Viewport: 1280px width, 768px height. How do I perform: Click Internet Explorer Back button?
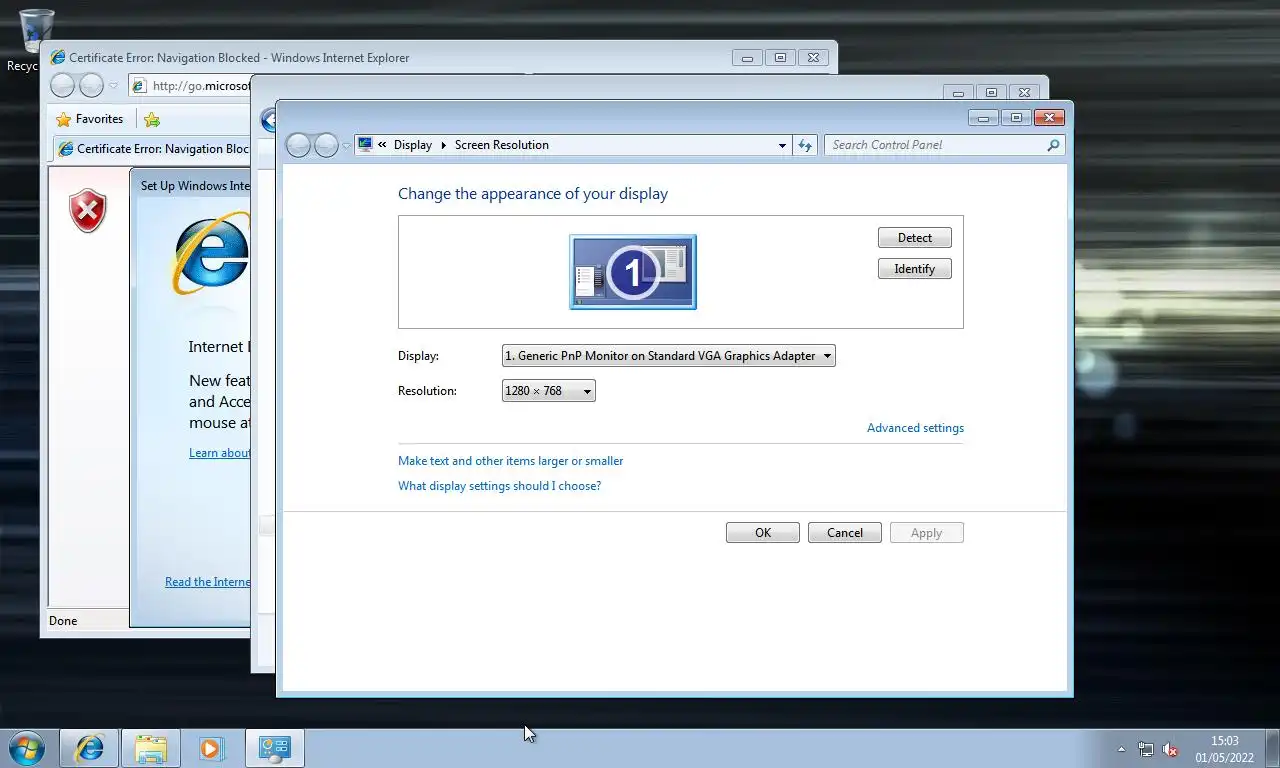[62, 86]
